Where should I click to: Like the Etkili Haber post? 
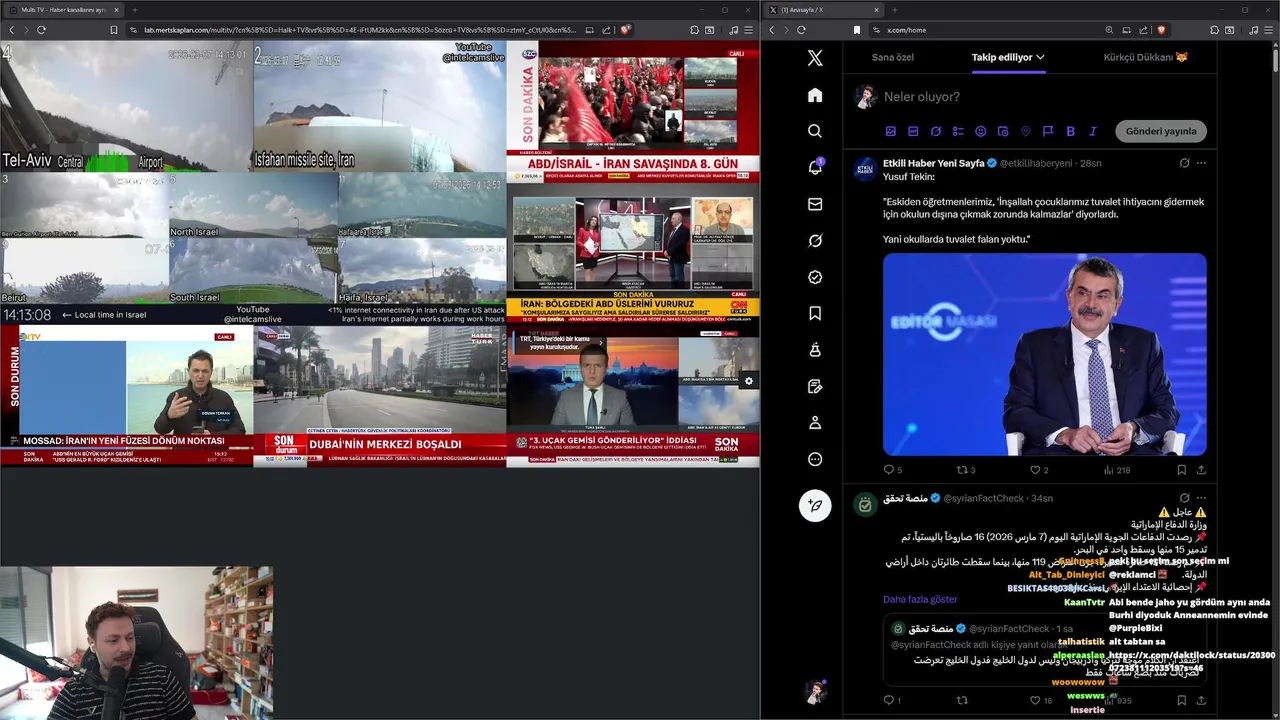[x=1039, y=470]
